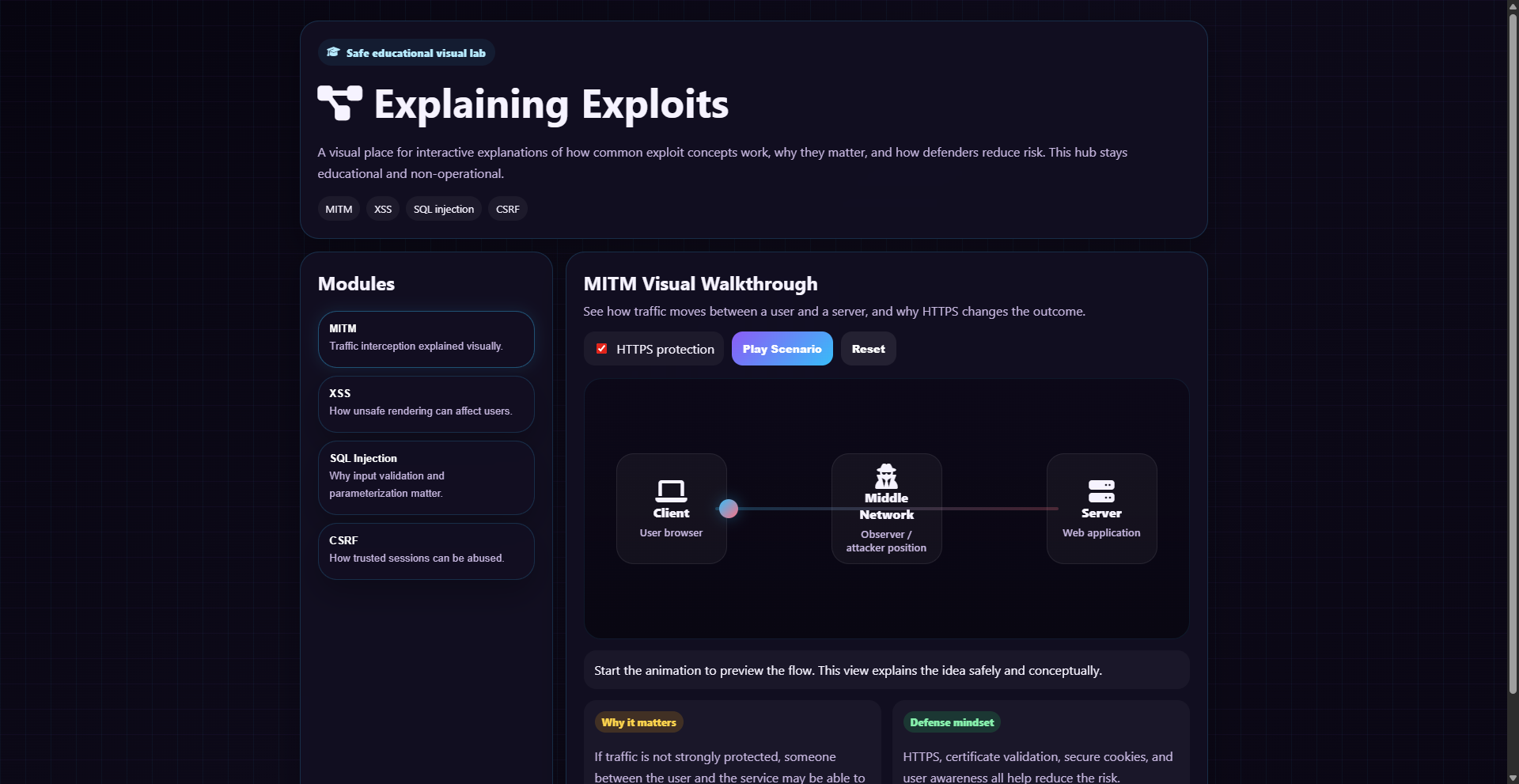Screen dimensions: 1519x784
Task: Click the graduation cap icon in the lab badge
Action: pos(332,51)
